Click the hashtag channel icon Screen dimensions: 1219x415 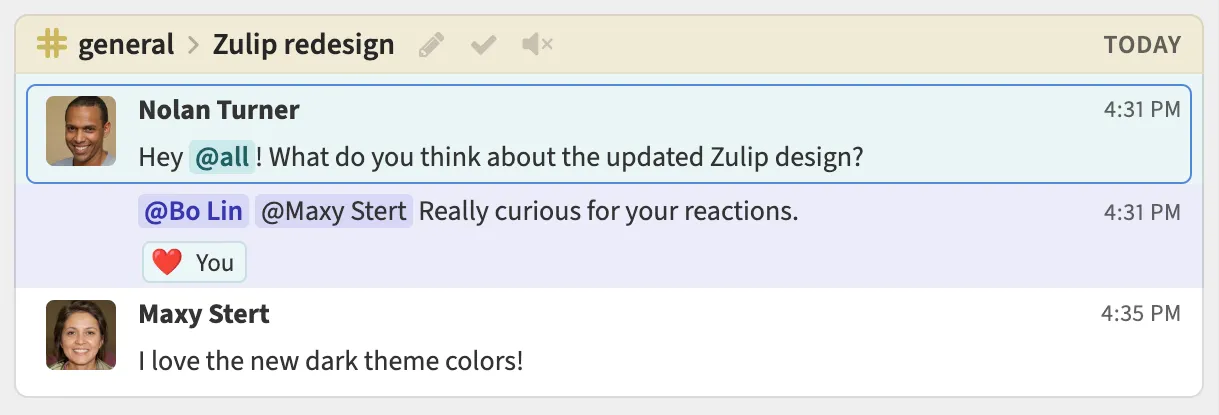tap(51, 44)
